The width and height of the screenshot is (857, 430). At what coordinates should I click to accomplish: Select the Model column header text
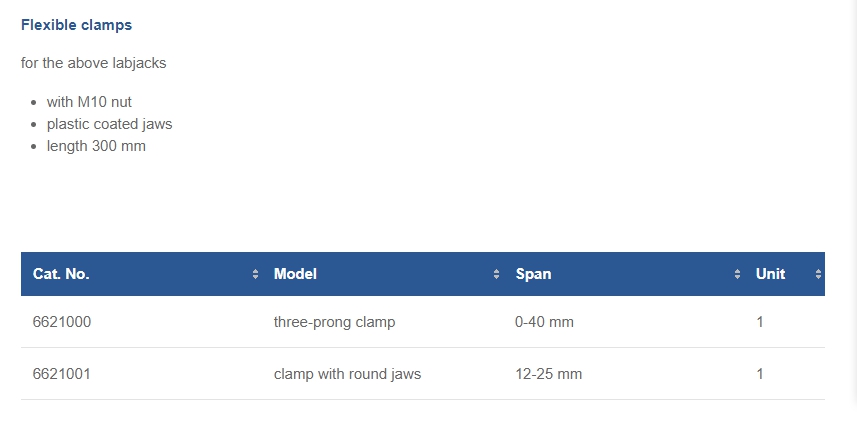[295, 274]
